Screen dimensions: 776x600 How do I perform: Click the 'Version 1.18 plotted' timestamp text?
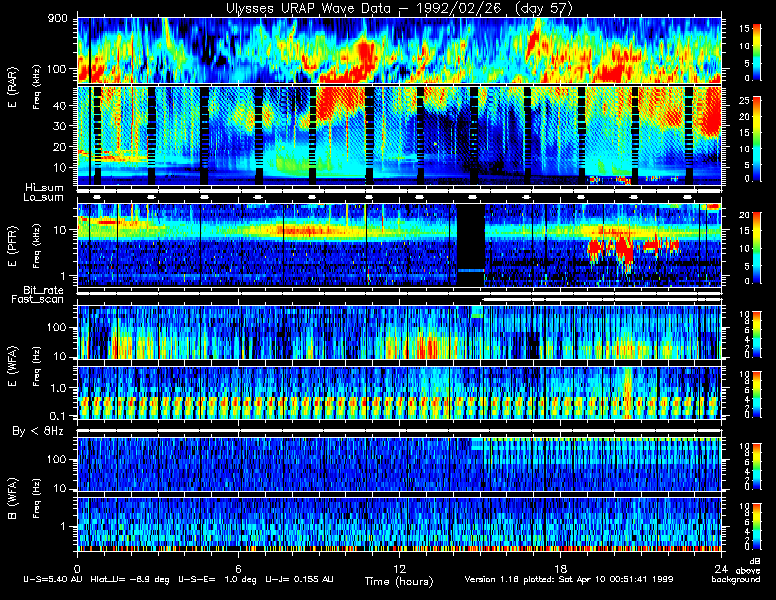point(569,579)
